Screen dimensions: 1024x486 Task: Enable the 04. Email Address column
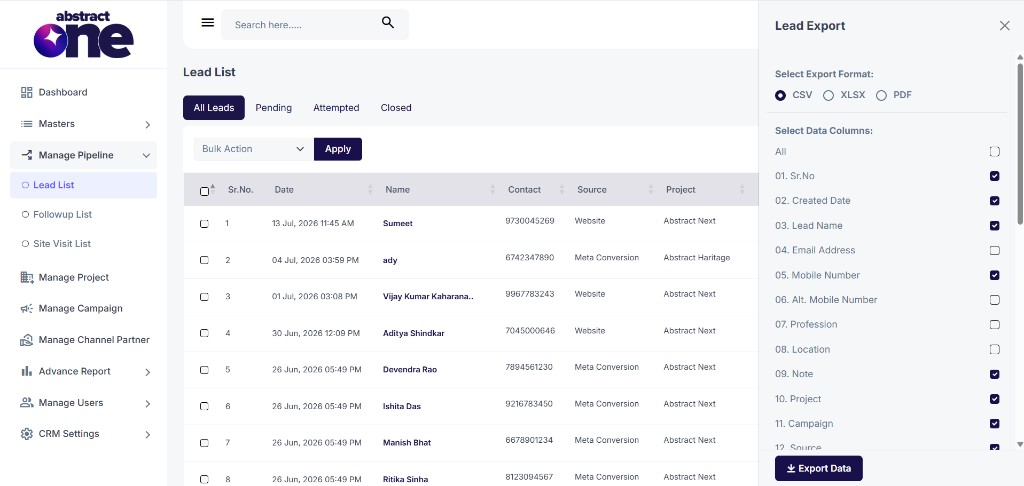click(995, 250)
